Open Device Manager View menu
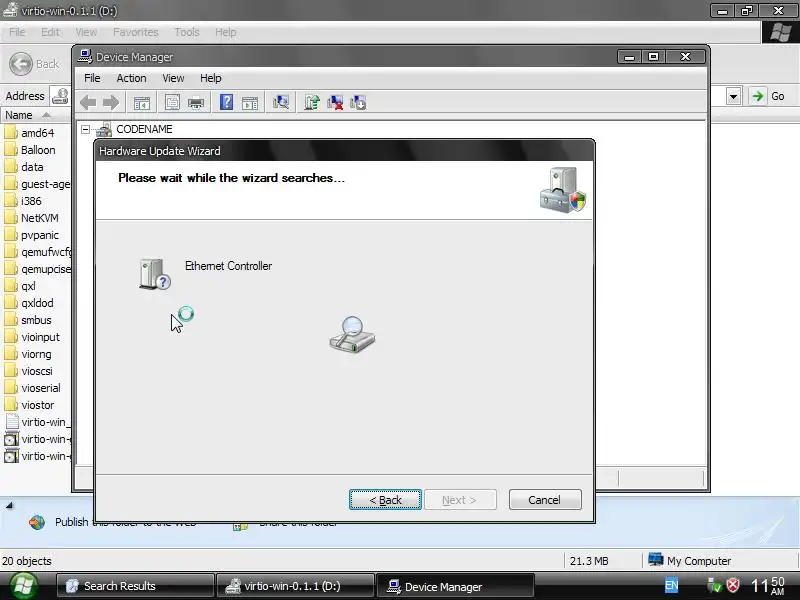 pos(173,78)
